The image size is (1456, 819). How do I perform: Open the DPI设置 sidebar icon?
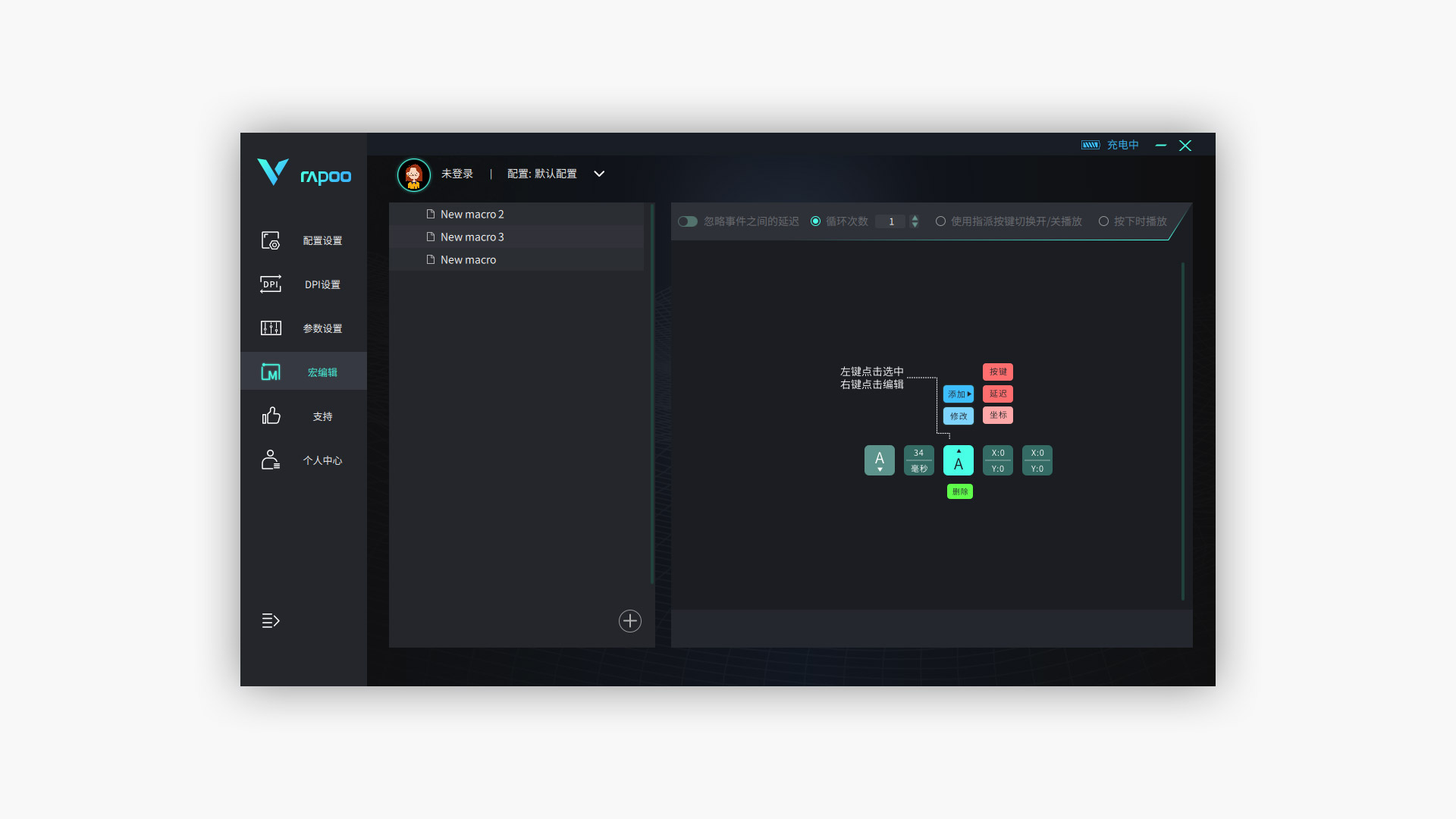pos(271,284)
